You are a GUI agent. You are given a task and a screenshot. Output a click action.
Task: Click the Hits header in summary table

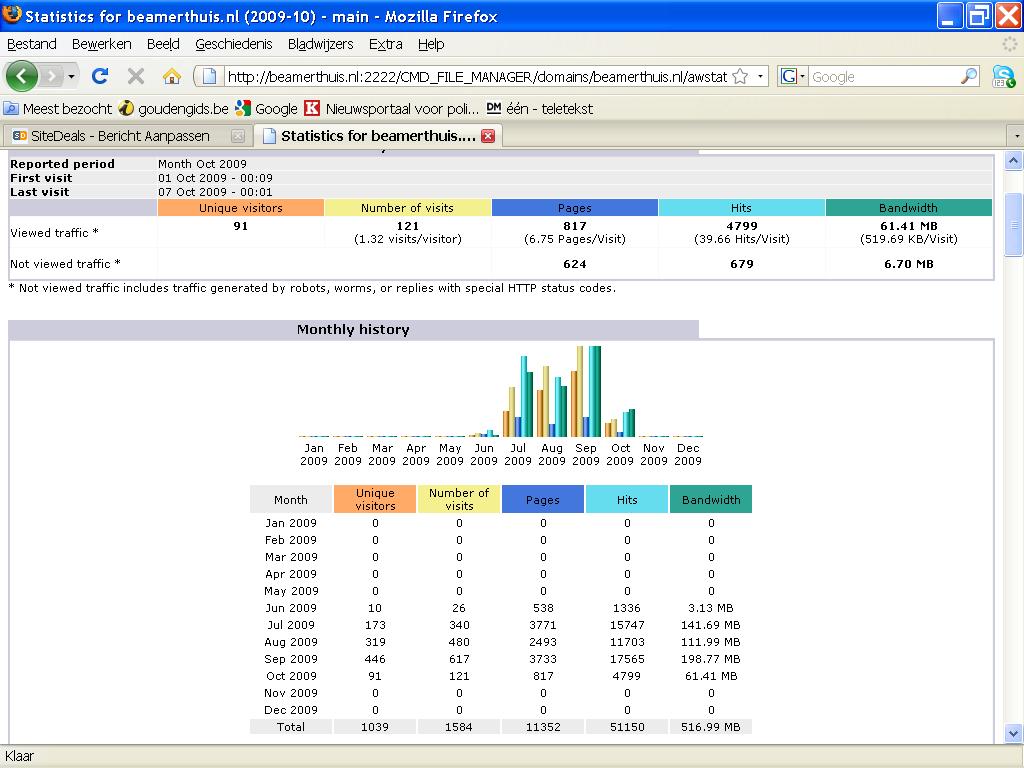pos(741,208)
